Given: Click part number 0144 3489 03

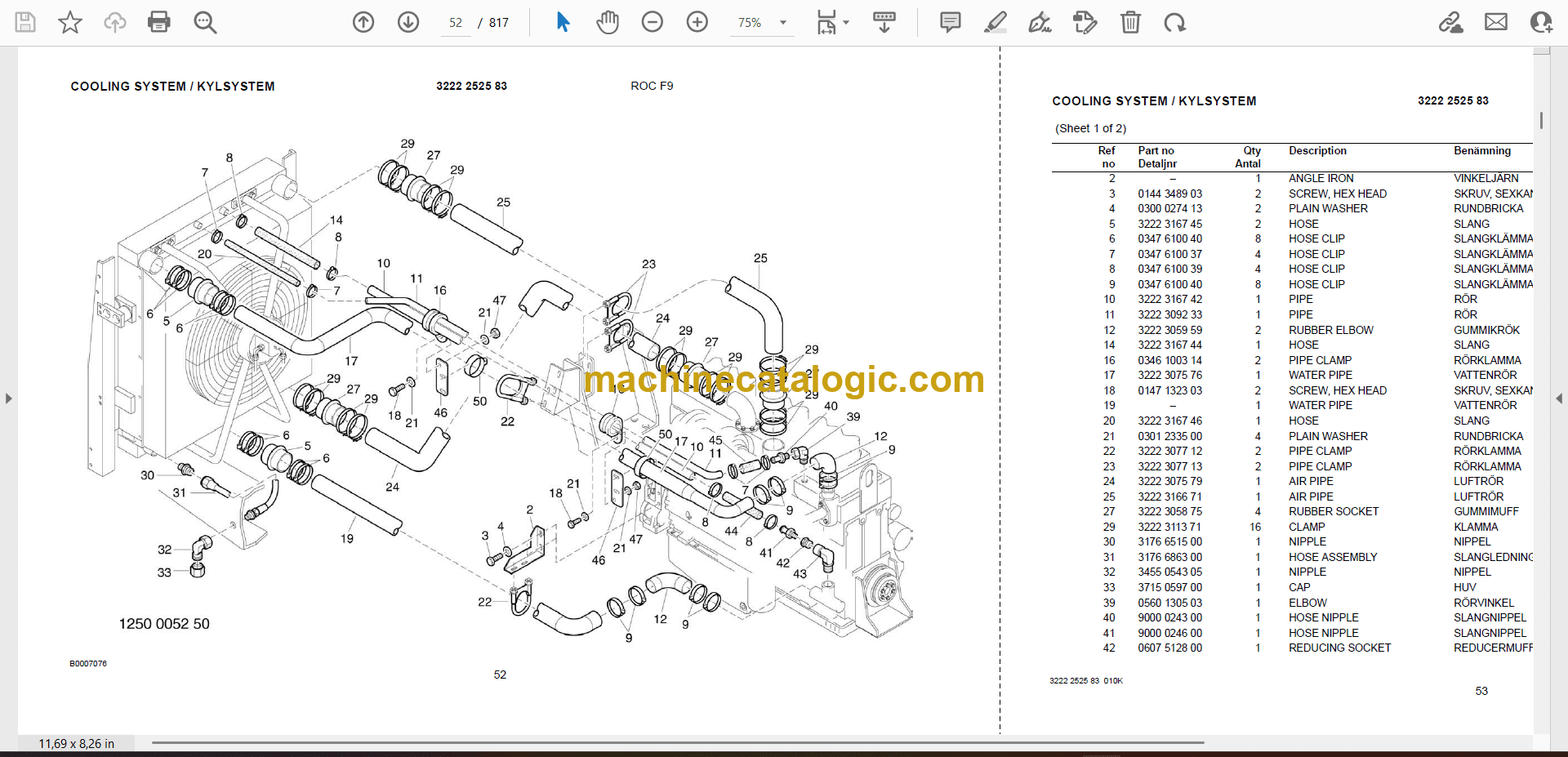Looking at the screenshot, I should point(1170,194).
